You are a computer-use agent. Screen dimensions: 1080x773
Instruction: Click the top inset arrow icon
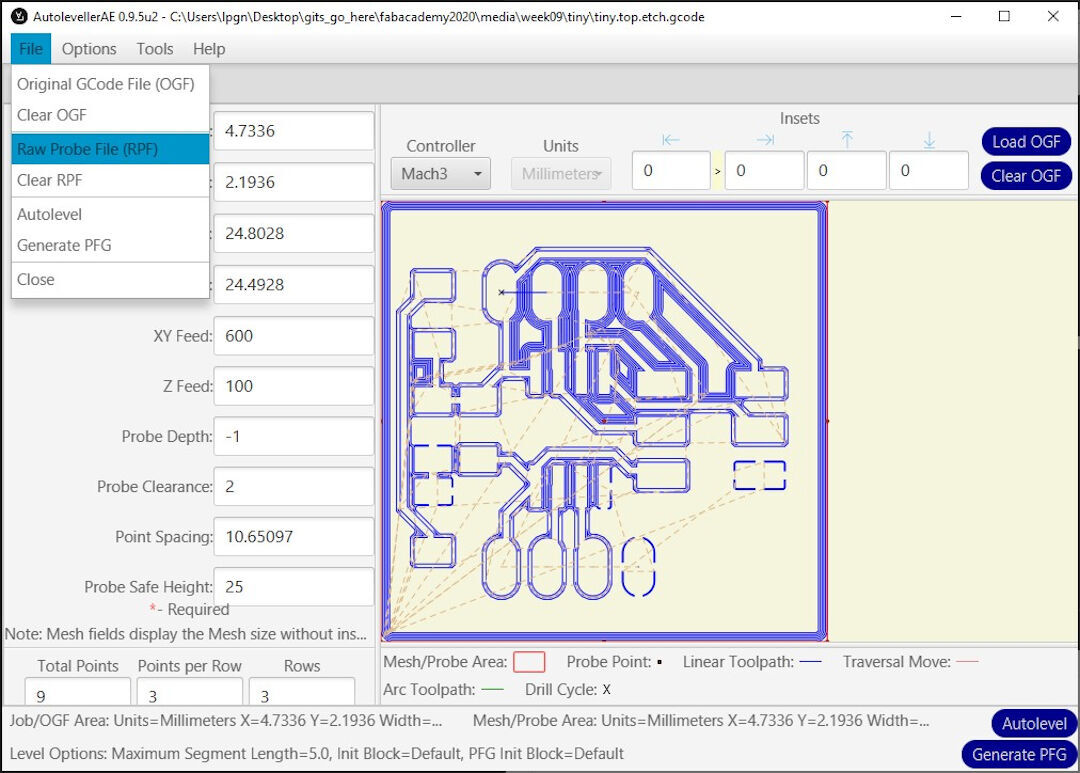click(x=847, y=140)
